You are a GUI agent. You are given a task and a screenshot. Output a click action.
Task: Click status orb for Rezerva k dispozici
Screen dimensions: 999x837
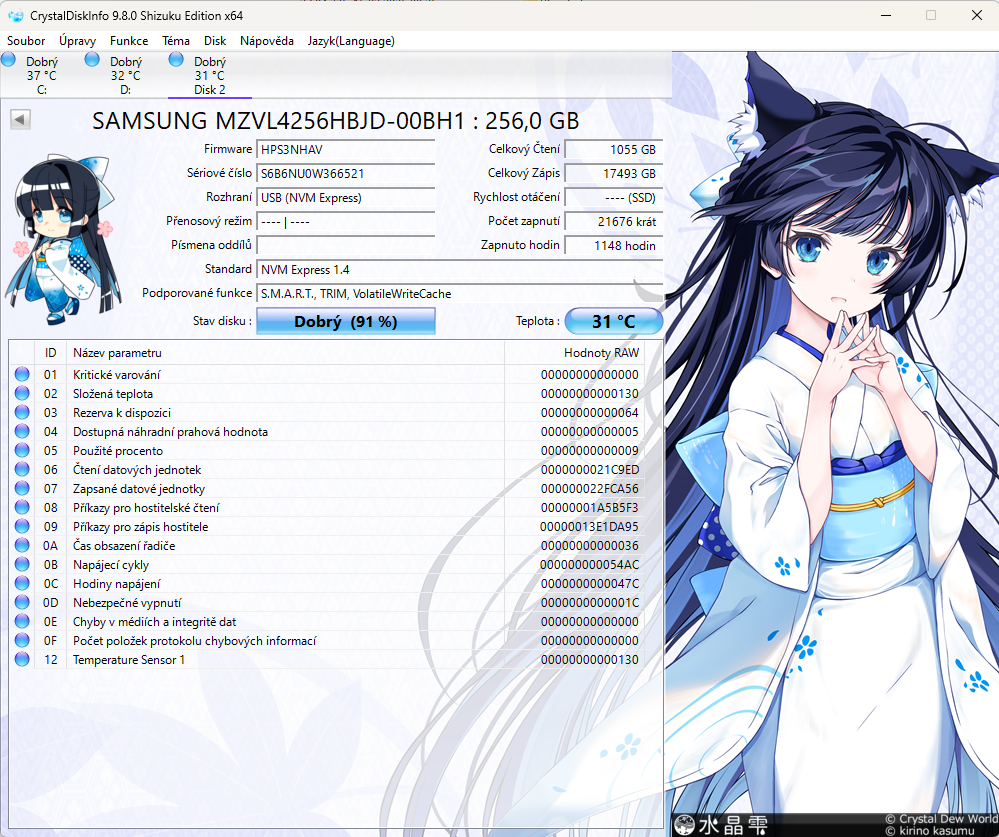pyautogui.click(x=22, y=412)
